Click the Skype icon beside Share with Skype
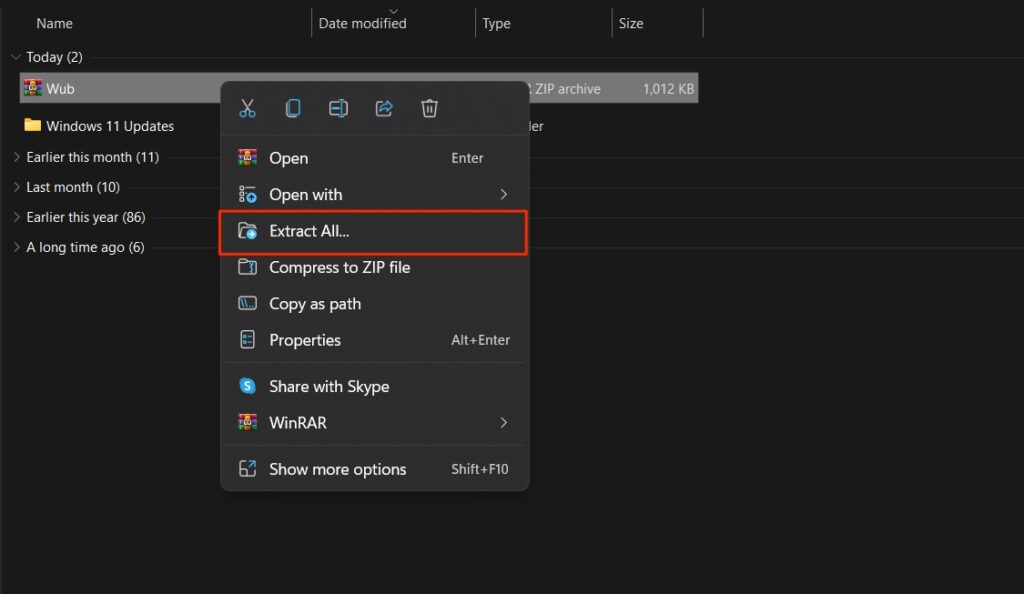This screenshot has height=594, width=1024. coord(246,386)
